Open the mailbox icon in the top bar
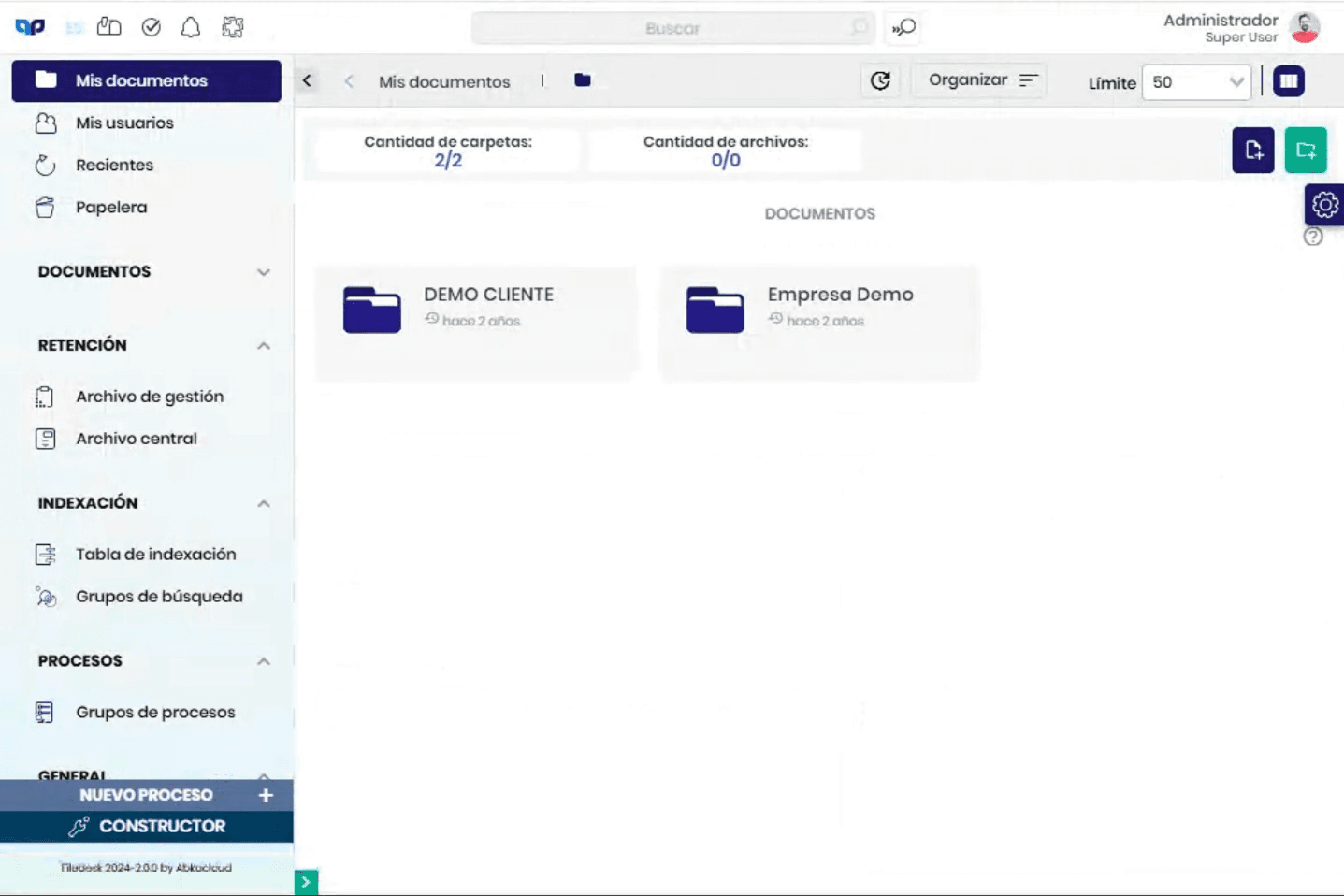1344x896 pixels. [x=108, y=27]
